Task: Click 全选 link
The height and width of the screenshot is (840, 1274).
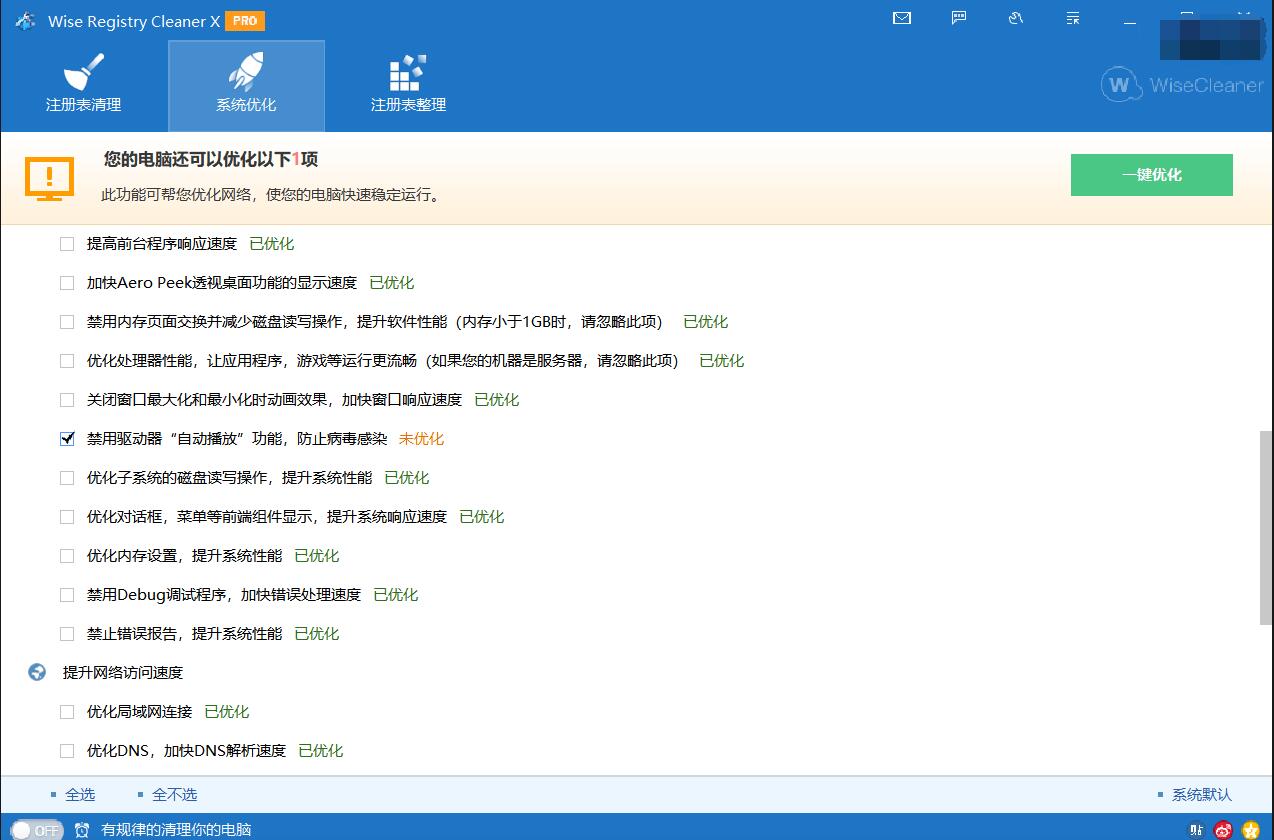Action: 80,794
